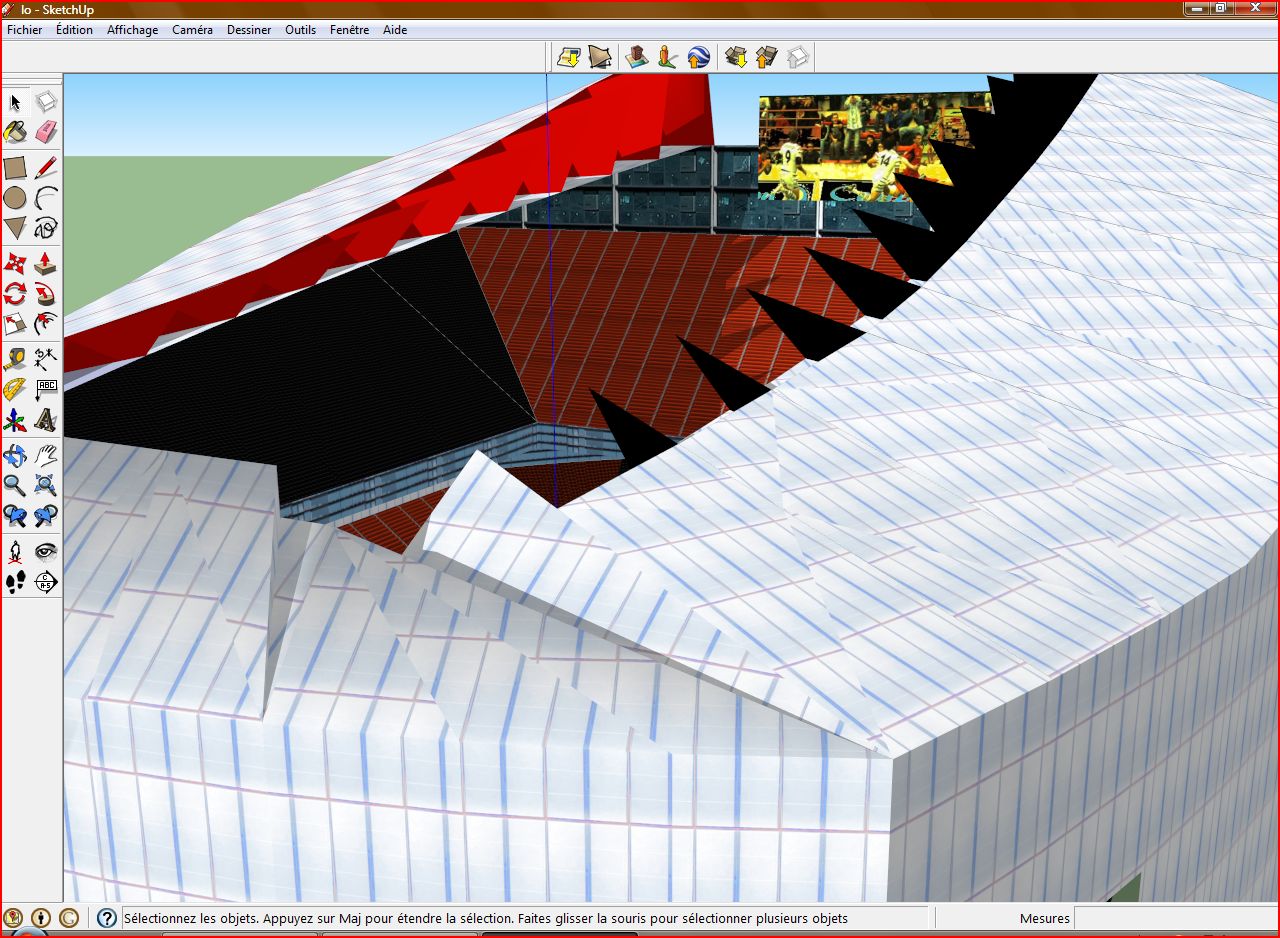Open the Affichage menu
Screen dimensions: 1280x938
[x=132, y=30]
